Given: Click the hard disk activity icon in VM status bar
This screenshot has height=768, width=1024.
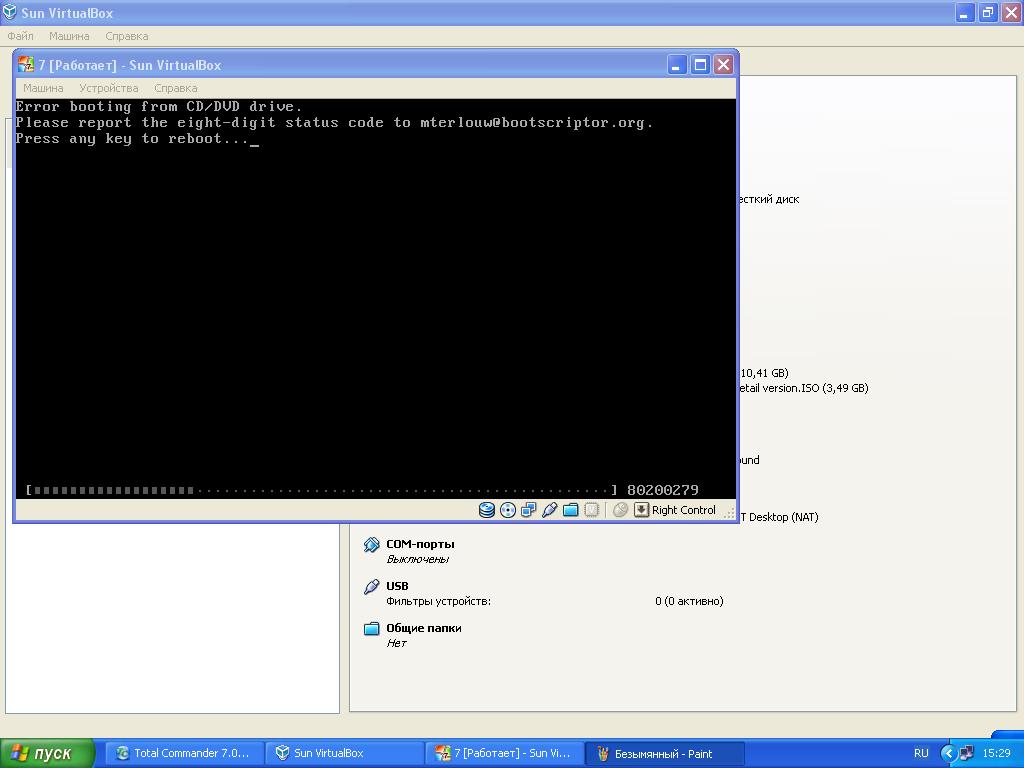Looking at the screenshot, I should click(487, 510).
